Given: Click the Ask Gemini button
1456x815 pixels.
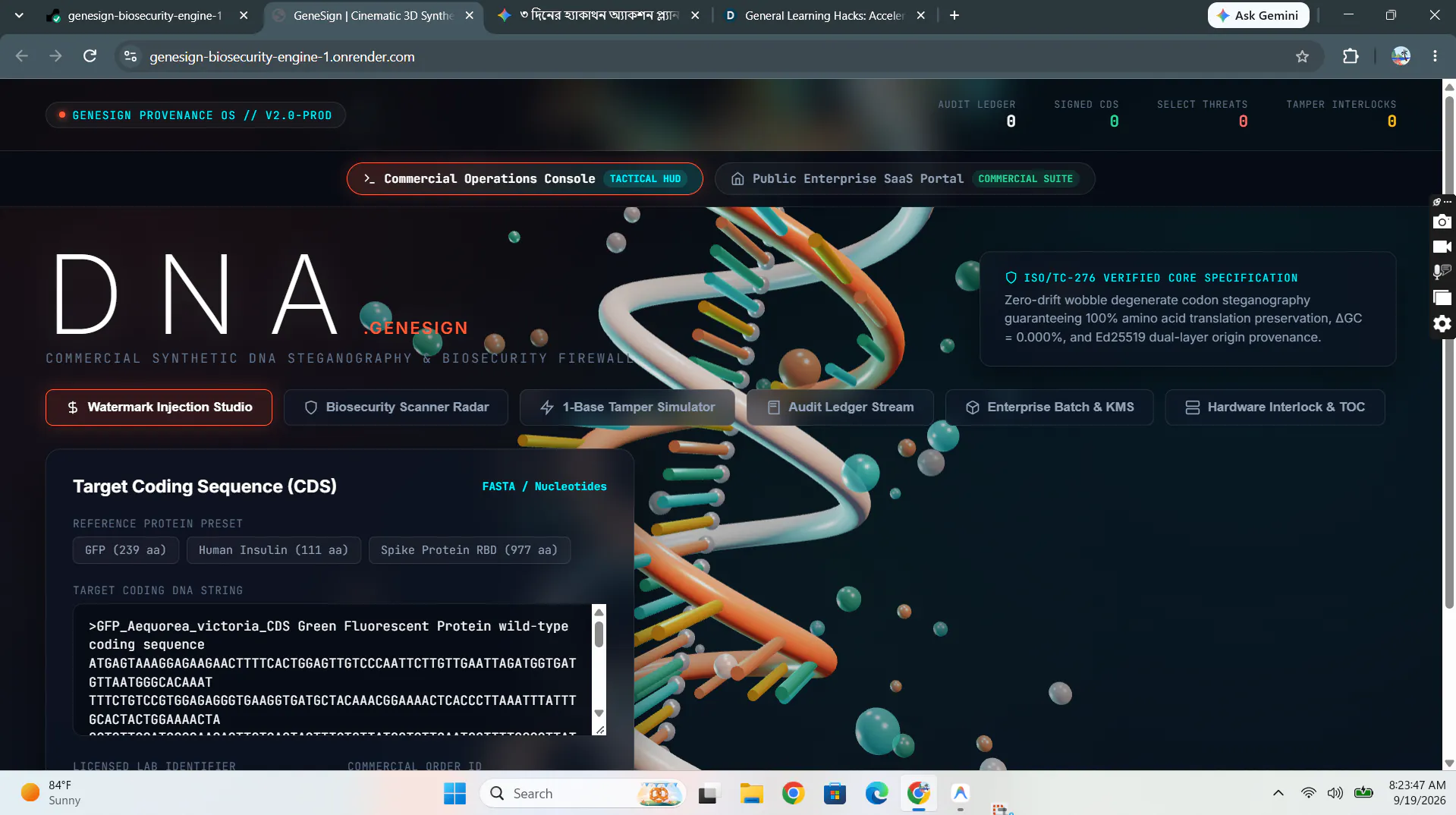Looking at the screenshot, I should click(x=1258, y=15).
